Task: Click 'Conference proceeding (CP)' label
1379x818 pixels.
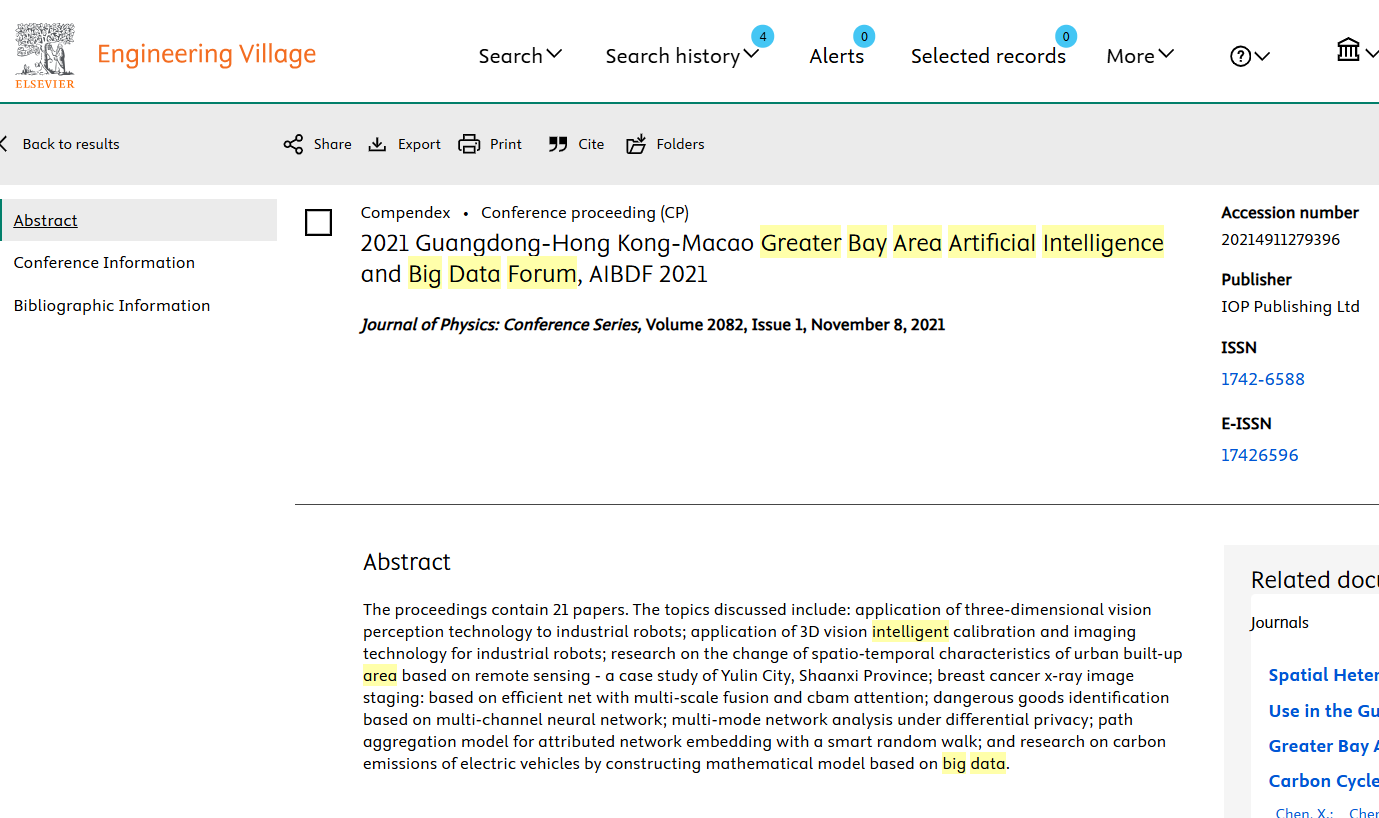Action: (585, 213)
